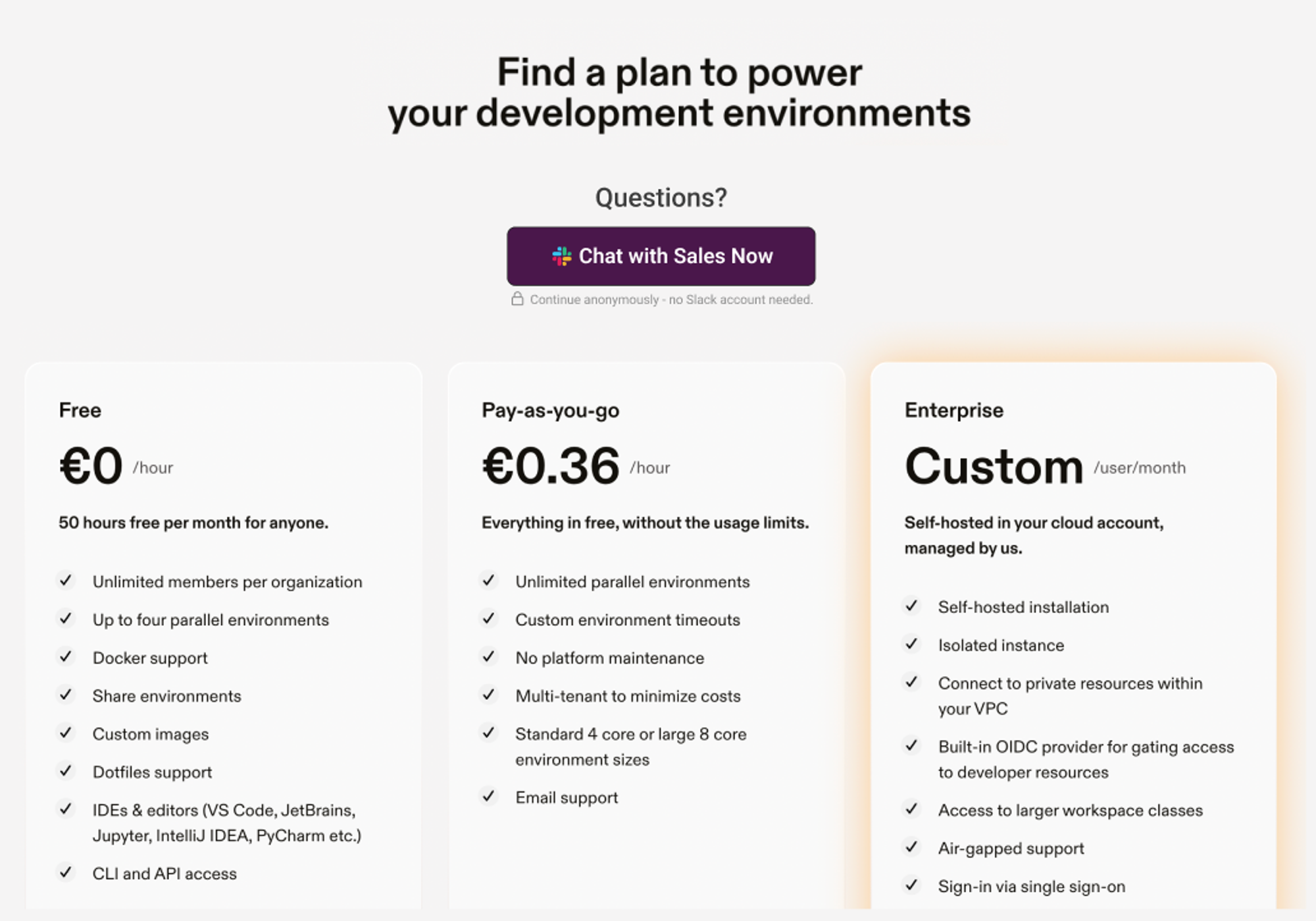This screenshot has width=1316, height=921.
Task: Click the checkmark next to Custom environment timeouts
Action: [x=488, y=619]
